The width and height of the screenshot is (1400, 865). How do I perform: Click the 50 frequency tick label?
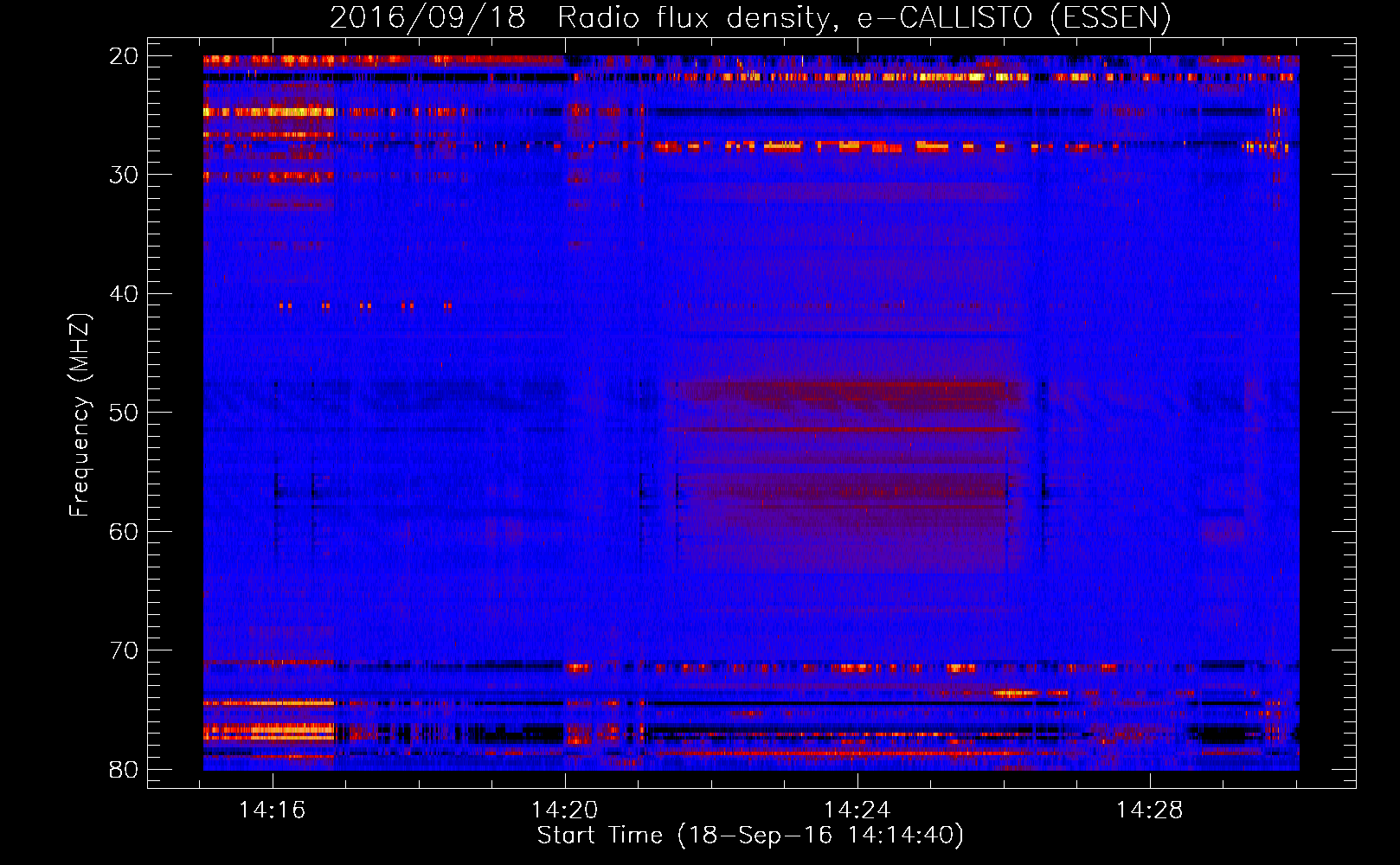(x=124, y=413)
